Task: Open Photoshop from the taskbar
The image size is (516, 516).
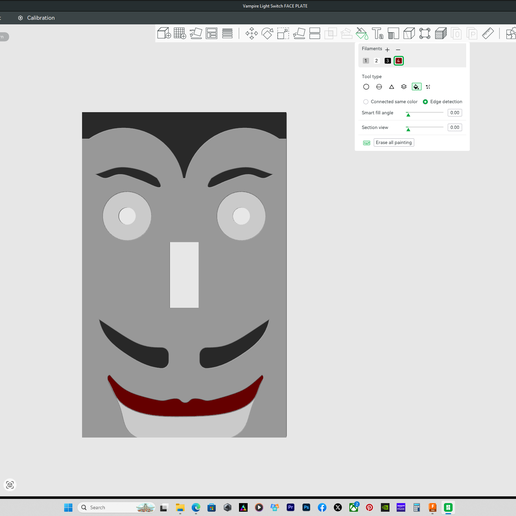Action: (306, 507)
